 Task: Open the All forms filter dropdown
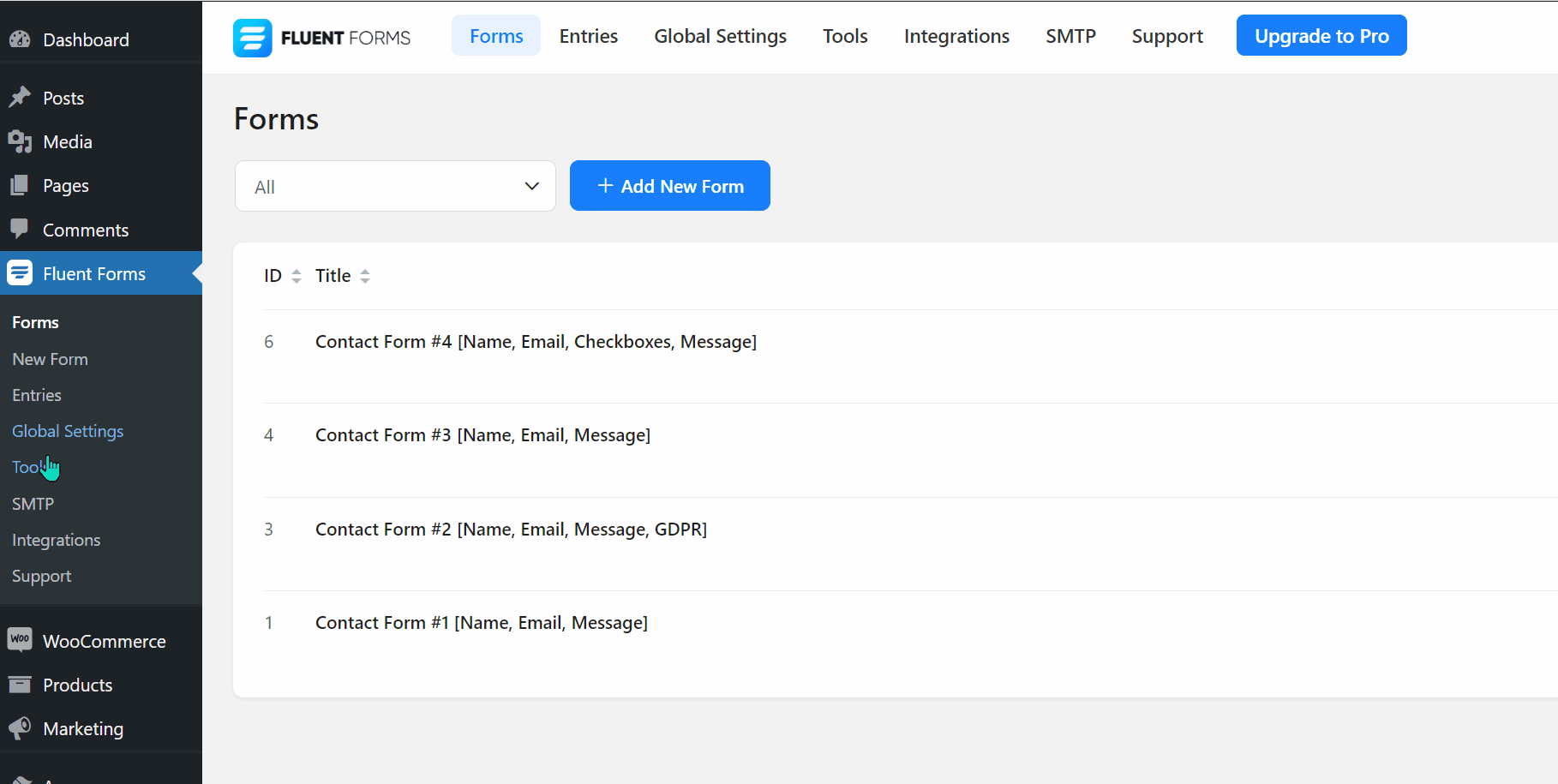[395, 186]
